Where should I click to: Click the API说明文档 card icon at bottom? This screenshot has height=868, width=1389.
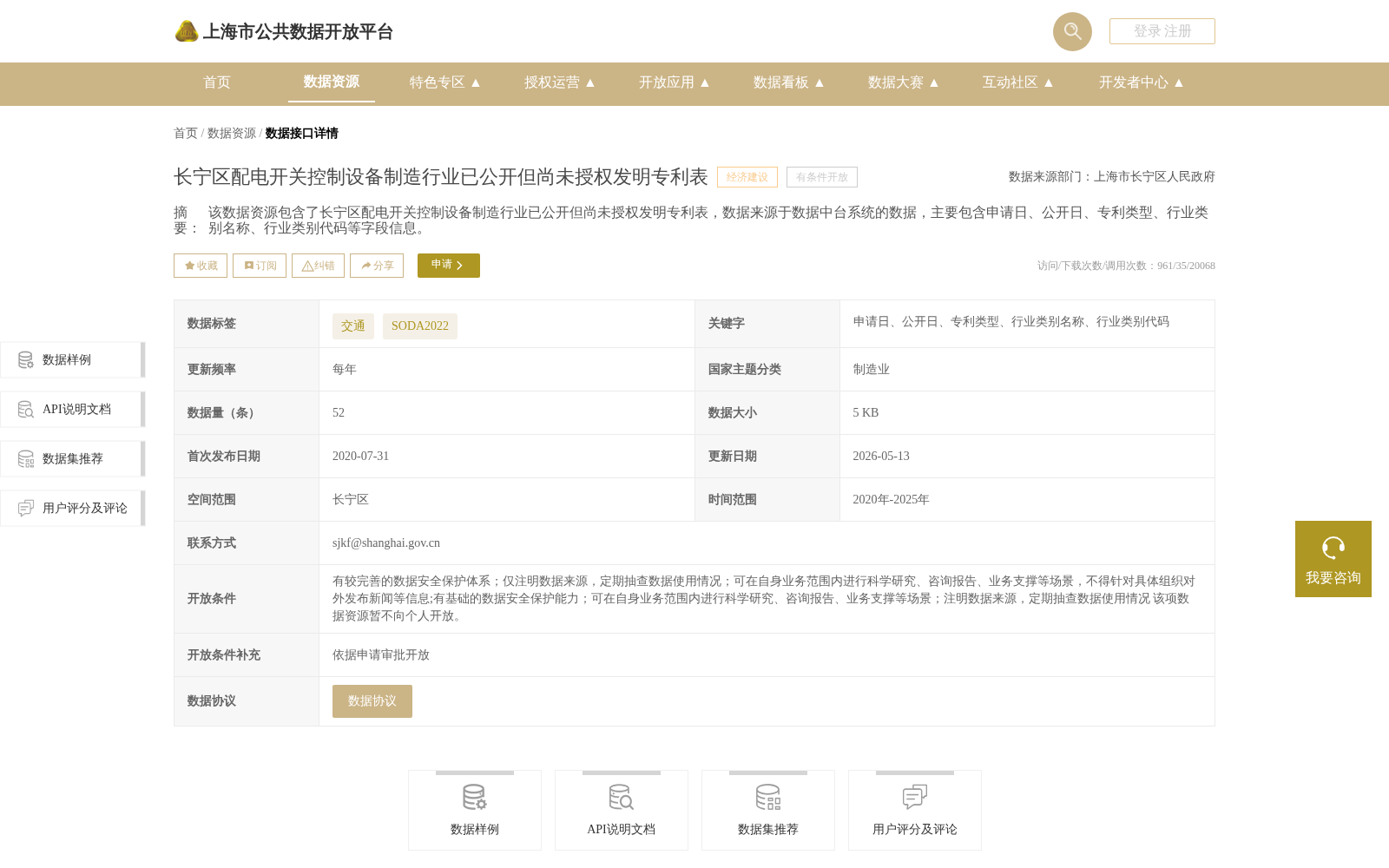click(x=622, y=797)
